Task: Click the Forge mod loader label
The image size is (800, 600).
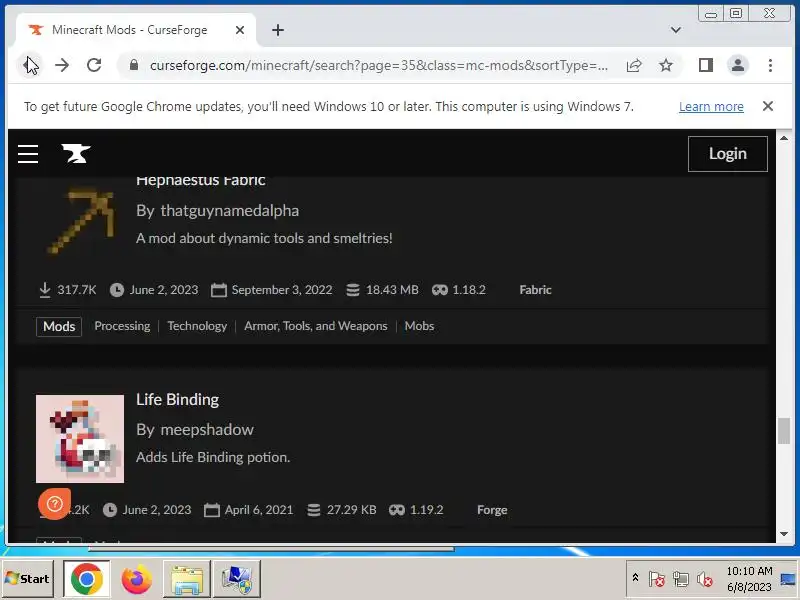Action: (x=492, y=510)
